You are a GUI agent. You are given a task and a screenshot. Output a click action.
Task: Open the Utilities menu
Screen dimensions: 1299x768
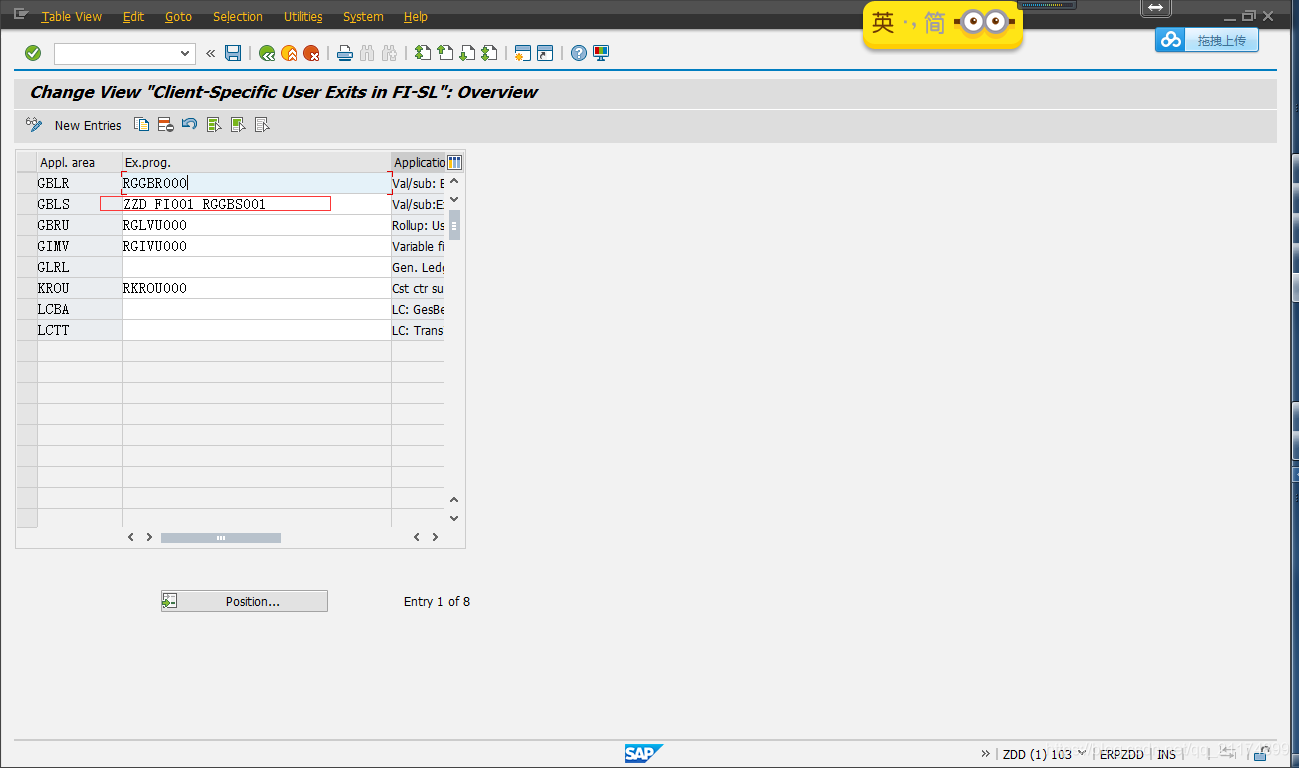pos(303,16)
